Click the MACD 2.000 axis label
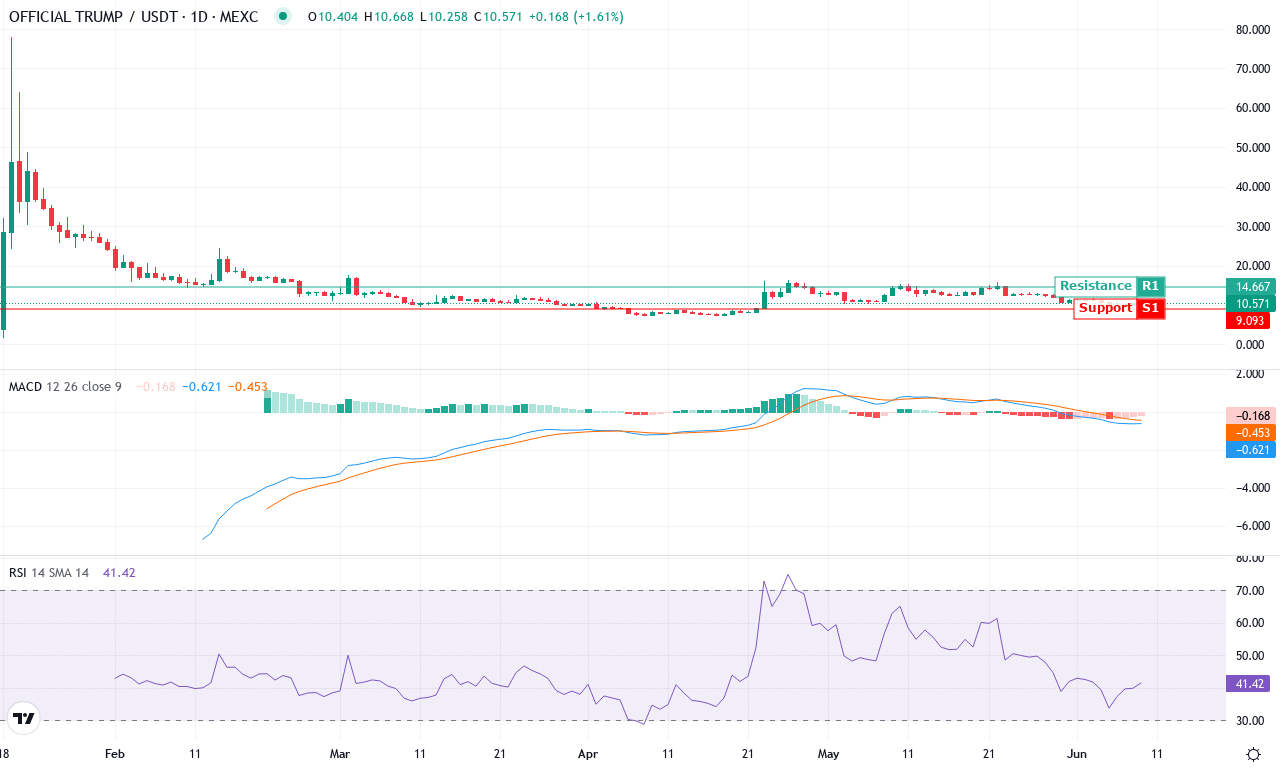1280x768 pixels. 1252,374
